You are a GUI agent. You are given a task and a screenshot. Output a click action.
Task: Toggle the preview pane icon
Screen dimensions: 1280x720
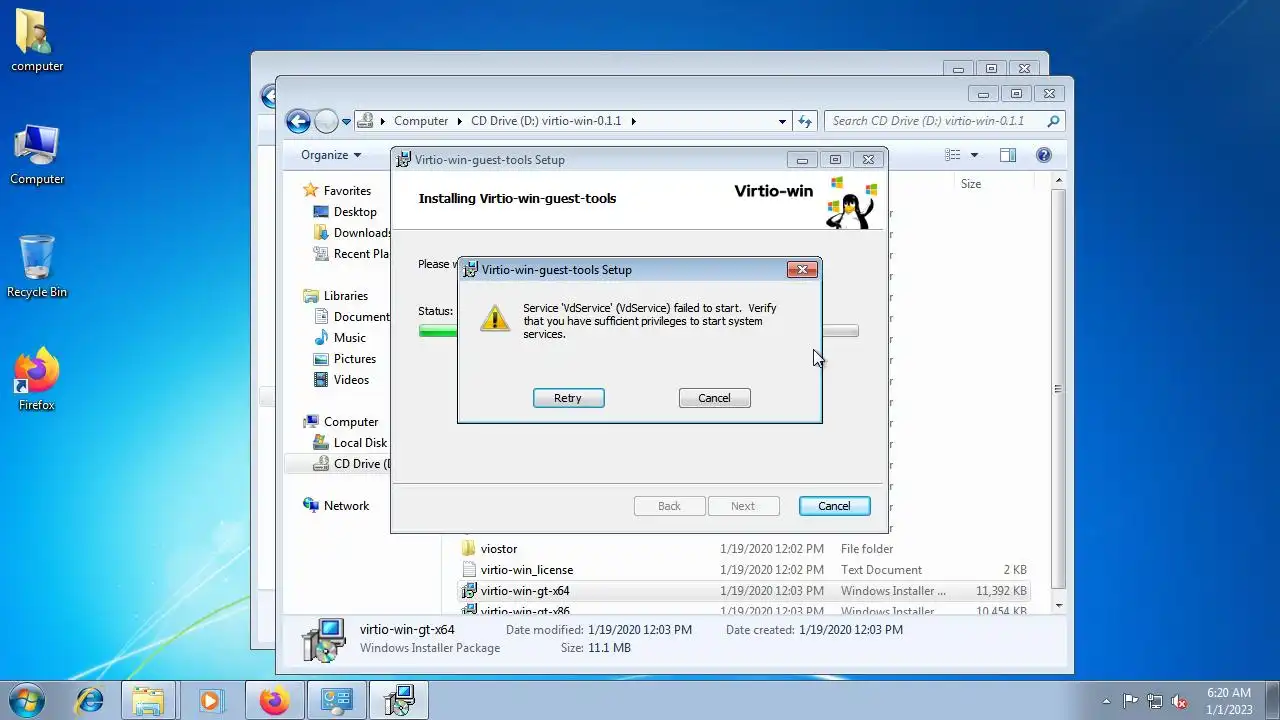click(1008, 155)
